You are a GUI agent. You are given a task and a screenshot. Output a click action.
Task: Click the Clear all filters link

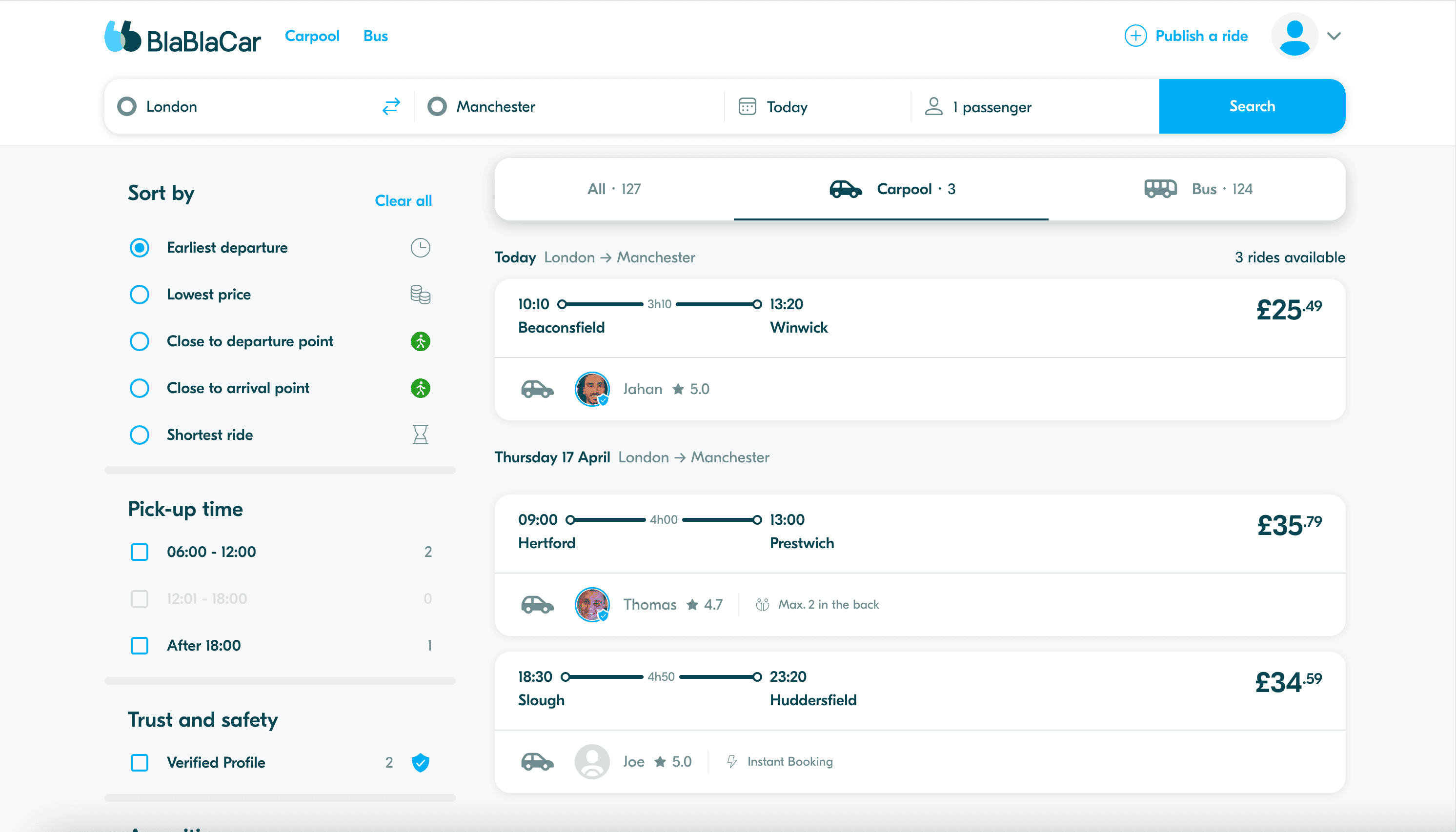point(403,201)
